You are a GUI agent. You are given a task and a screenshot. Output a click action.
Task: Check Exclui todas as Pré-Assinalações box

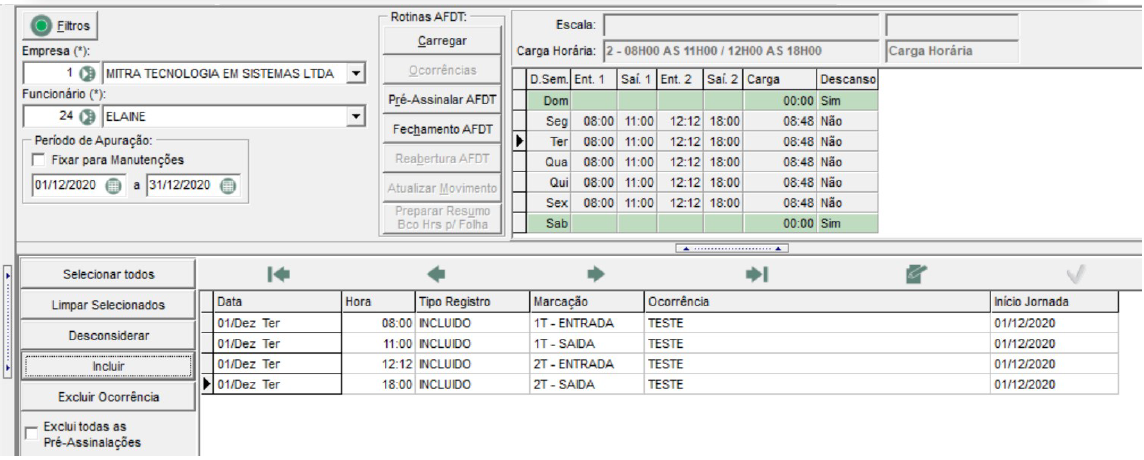(x=31, y=434)
